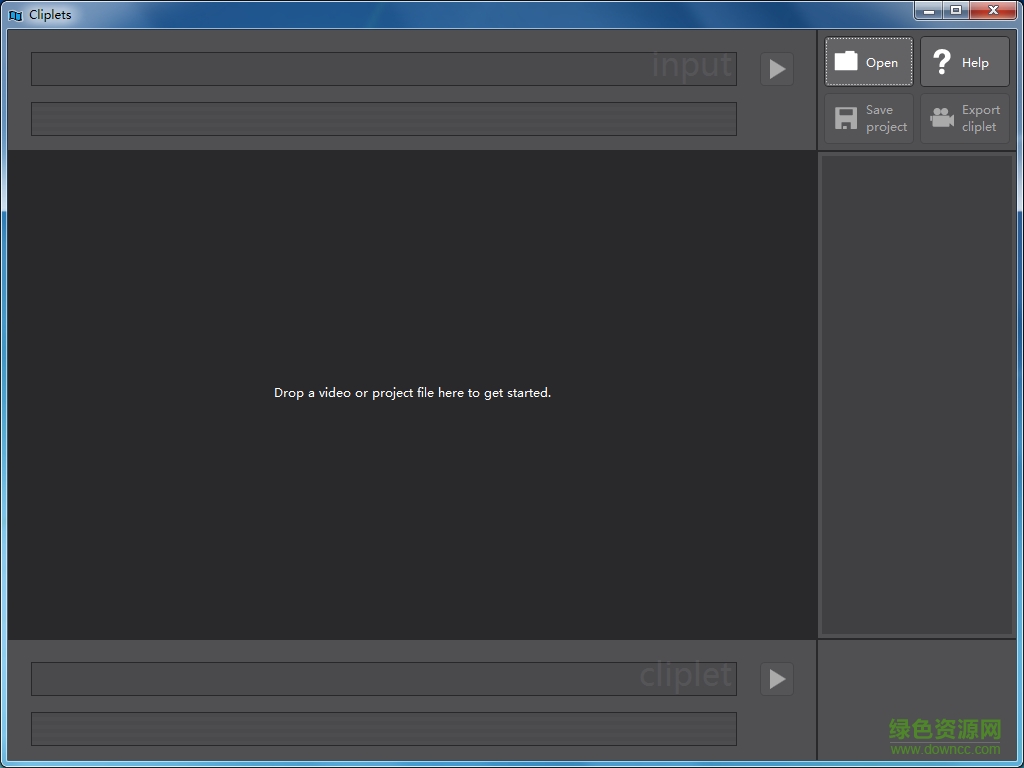The width and height of the screenshot is (1024, 768).
Task: Click the upper input timeline bar
Action: coord(384,69)
